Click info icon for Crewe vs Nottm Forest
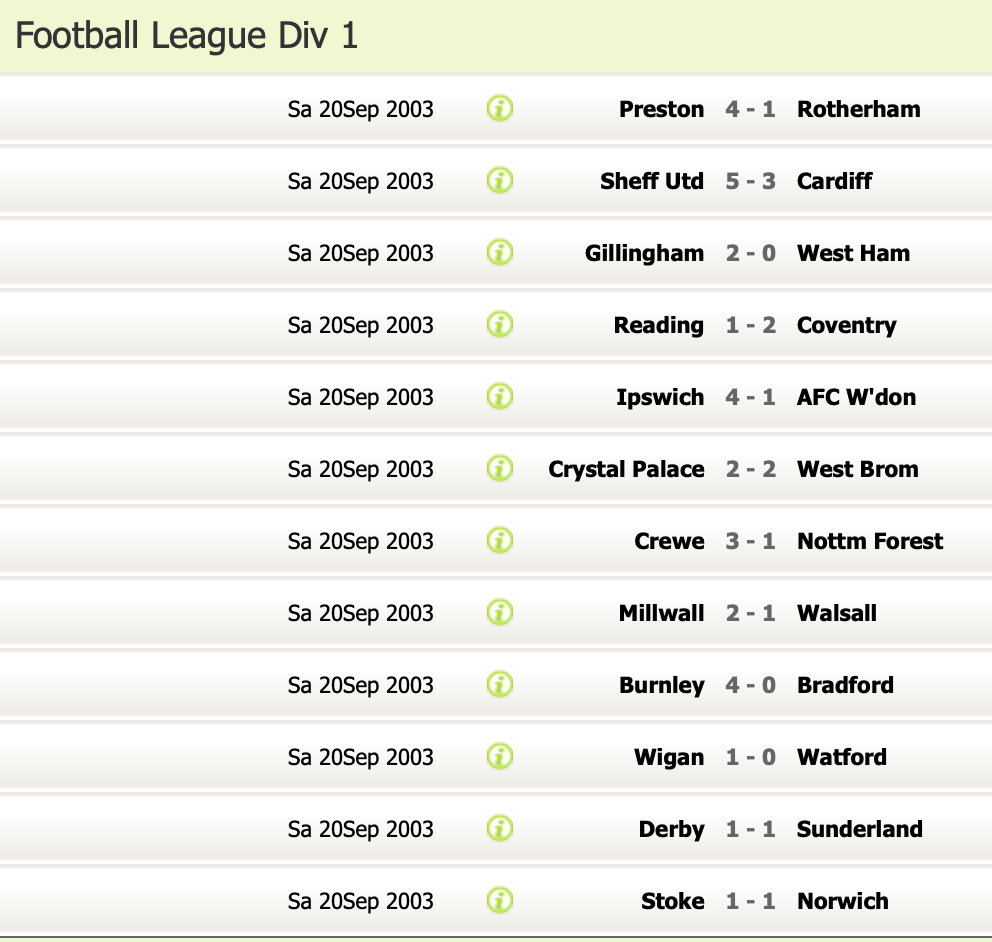The width and height of the screenshot is (992, 942). click(500, 540)
